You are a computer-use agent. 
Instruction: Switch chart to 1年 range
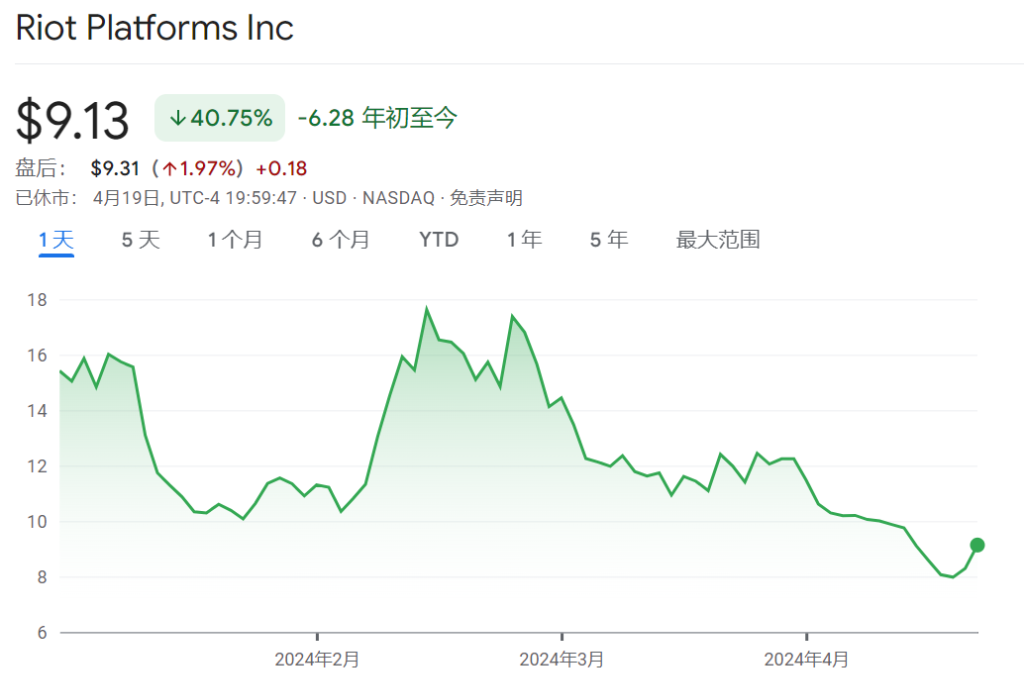tap(524, 240)
